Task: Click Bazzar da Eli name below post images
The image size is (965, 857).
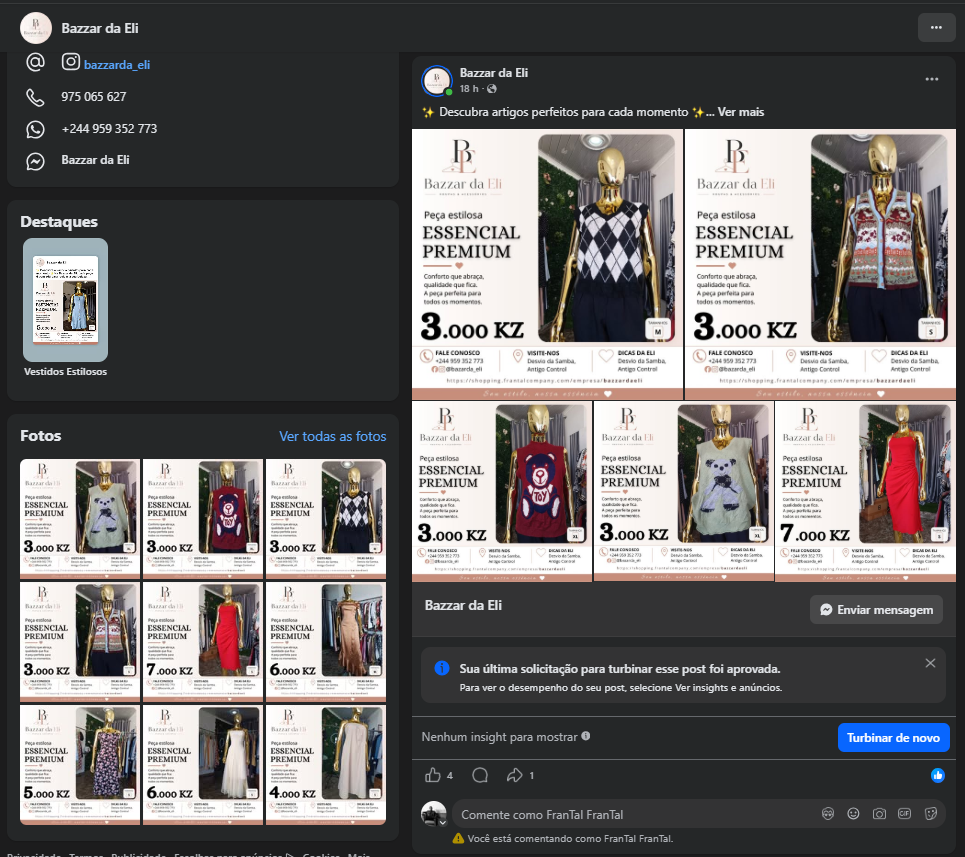Action: [x=463, y=605]
